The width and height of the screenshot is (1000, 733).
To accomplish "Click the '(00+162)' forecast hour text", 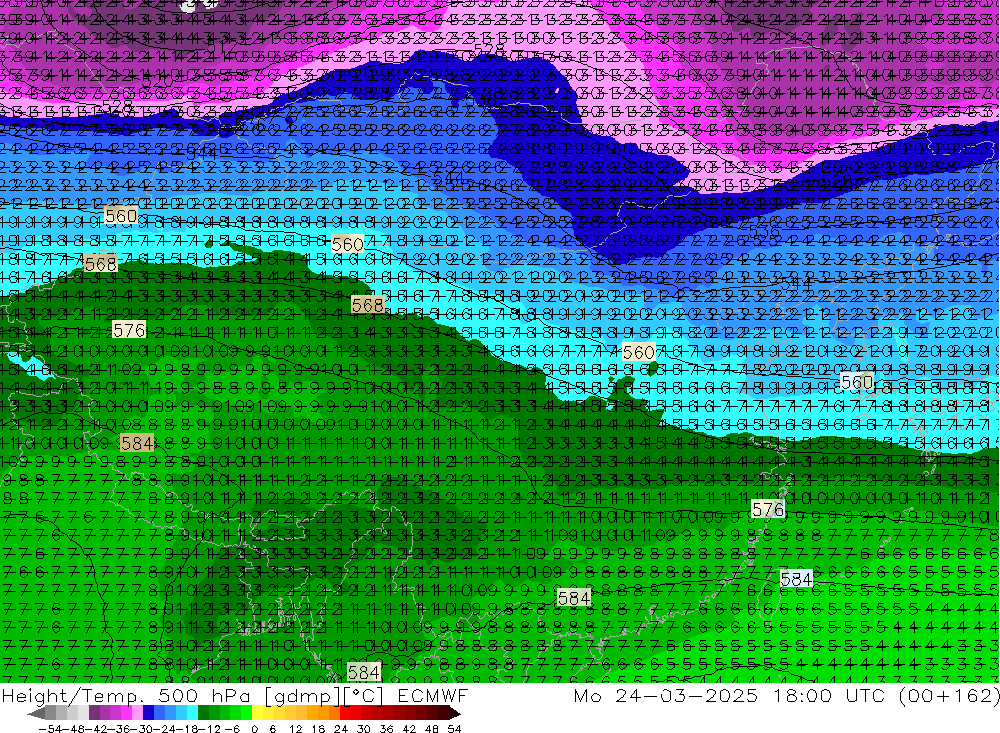I will 948,695.
